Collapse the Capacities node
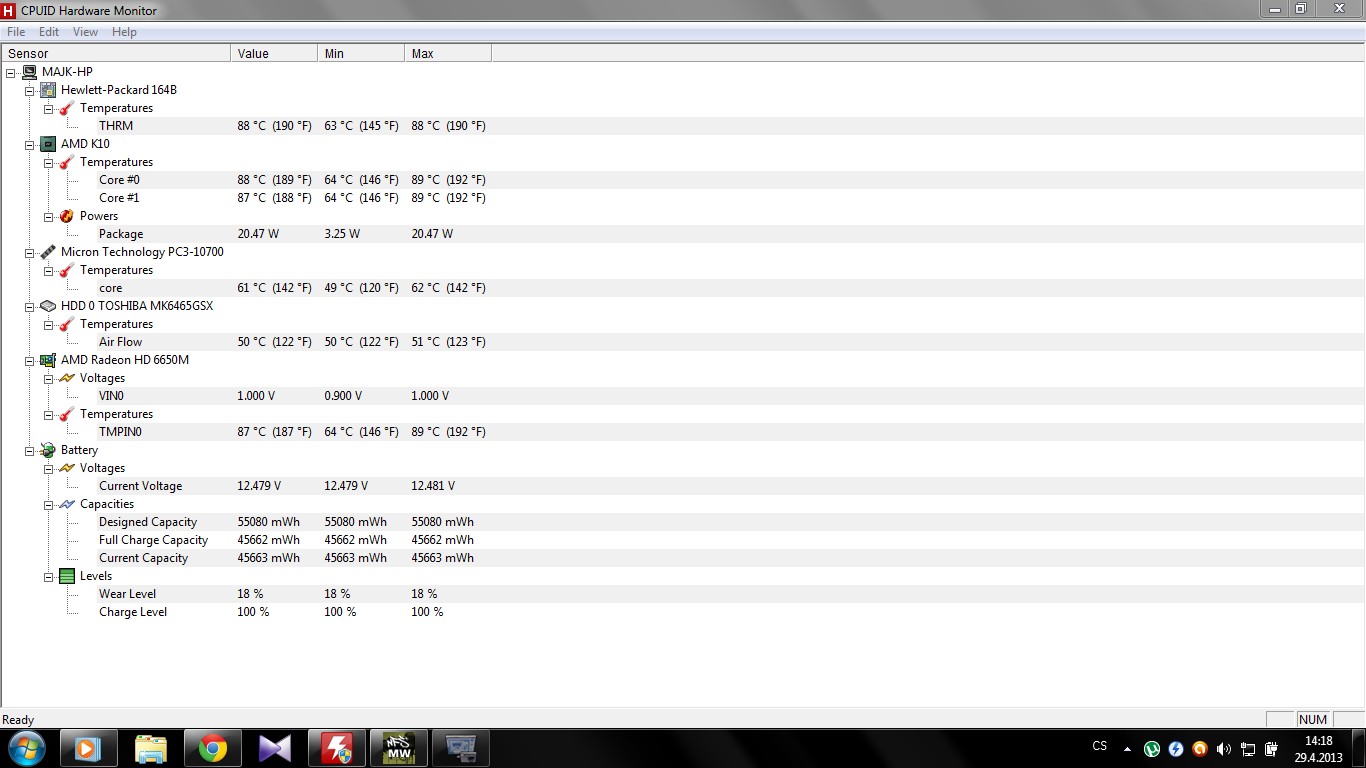The width and height of the screenshot is (1366, 768). [48, 504]
